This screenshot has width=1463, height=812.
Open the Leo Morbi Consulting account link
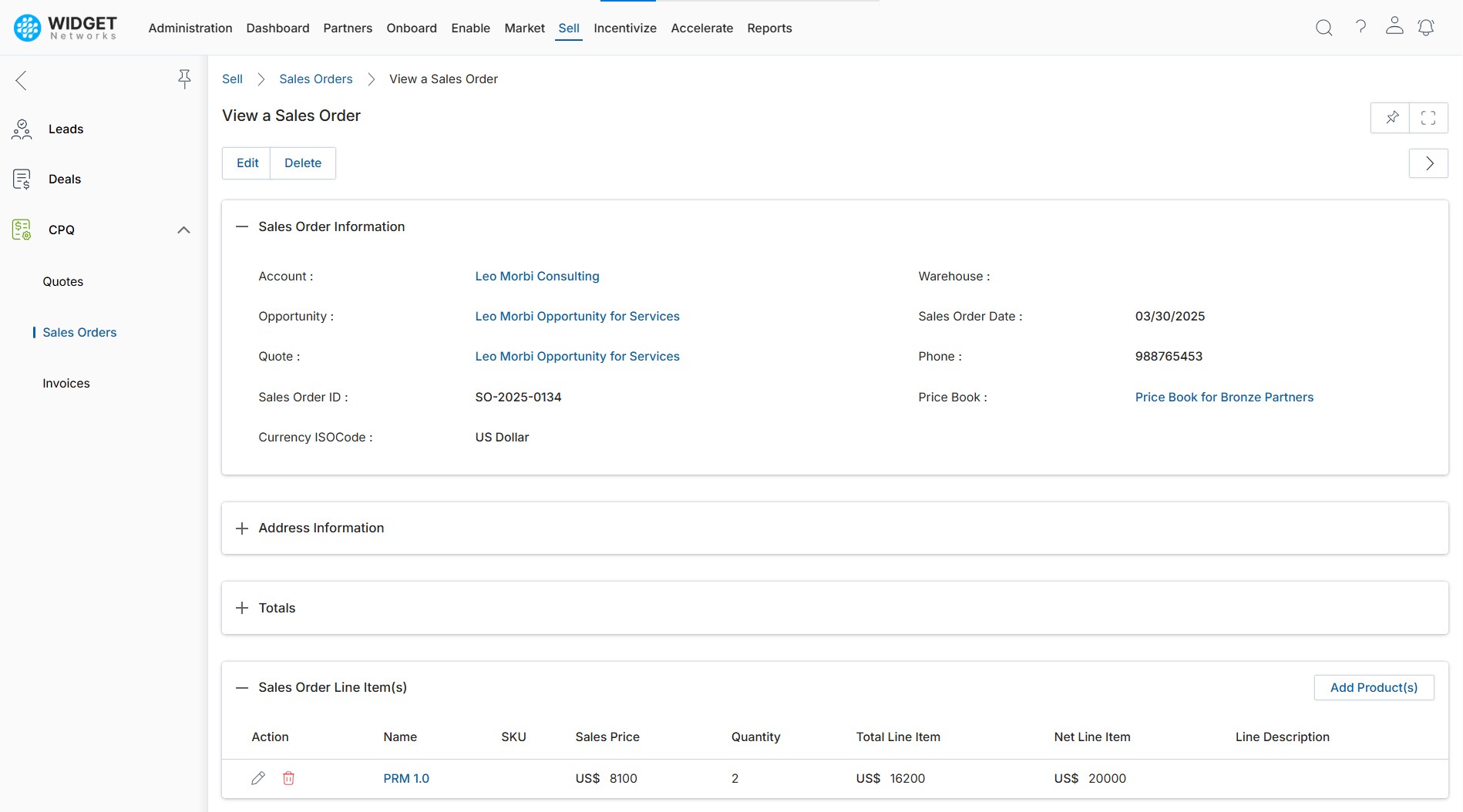(536, 276)
